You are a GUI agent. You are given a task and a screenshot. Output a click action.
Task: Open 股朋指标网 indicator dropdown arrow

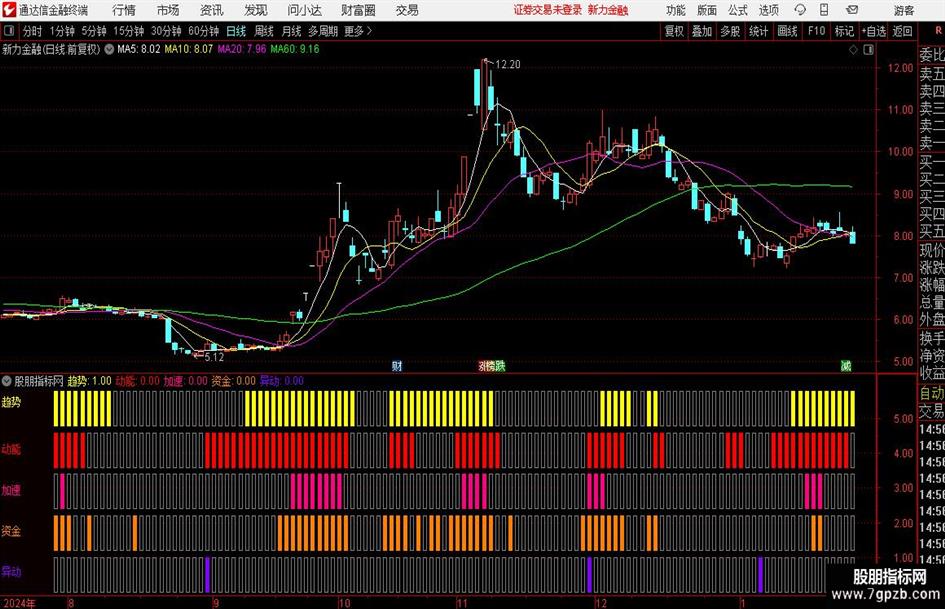click(7, 381)
